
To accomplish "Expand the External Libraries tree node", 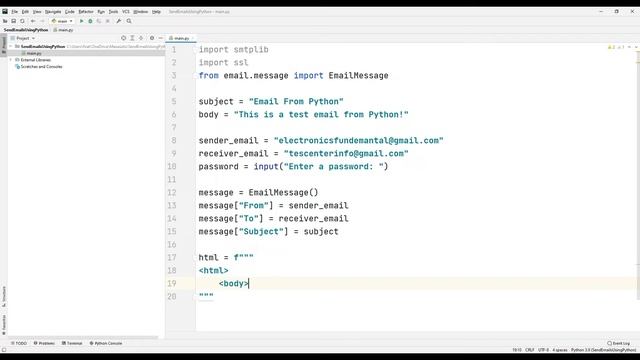I will [x=11, y=60].
